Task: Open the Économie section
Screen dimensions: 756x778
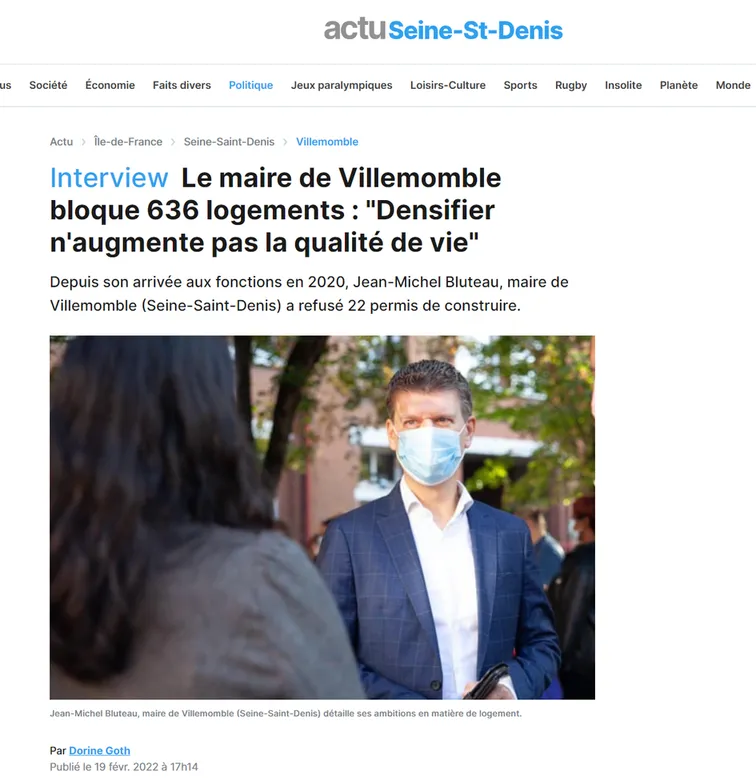Action: (x=110, y=85)
